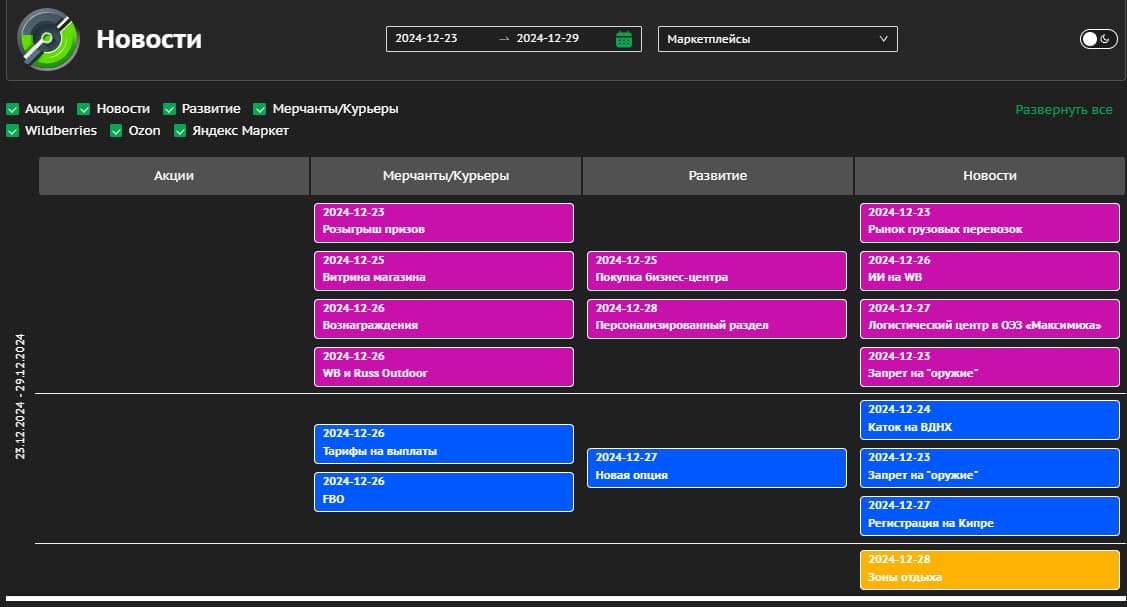The width and height of the screenshot is (1127, 607).
Task: Open the yellow Зоны отдыха card
Action: pos(989,569)
